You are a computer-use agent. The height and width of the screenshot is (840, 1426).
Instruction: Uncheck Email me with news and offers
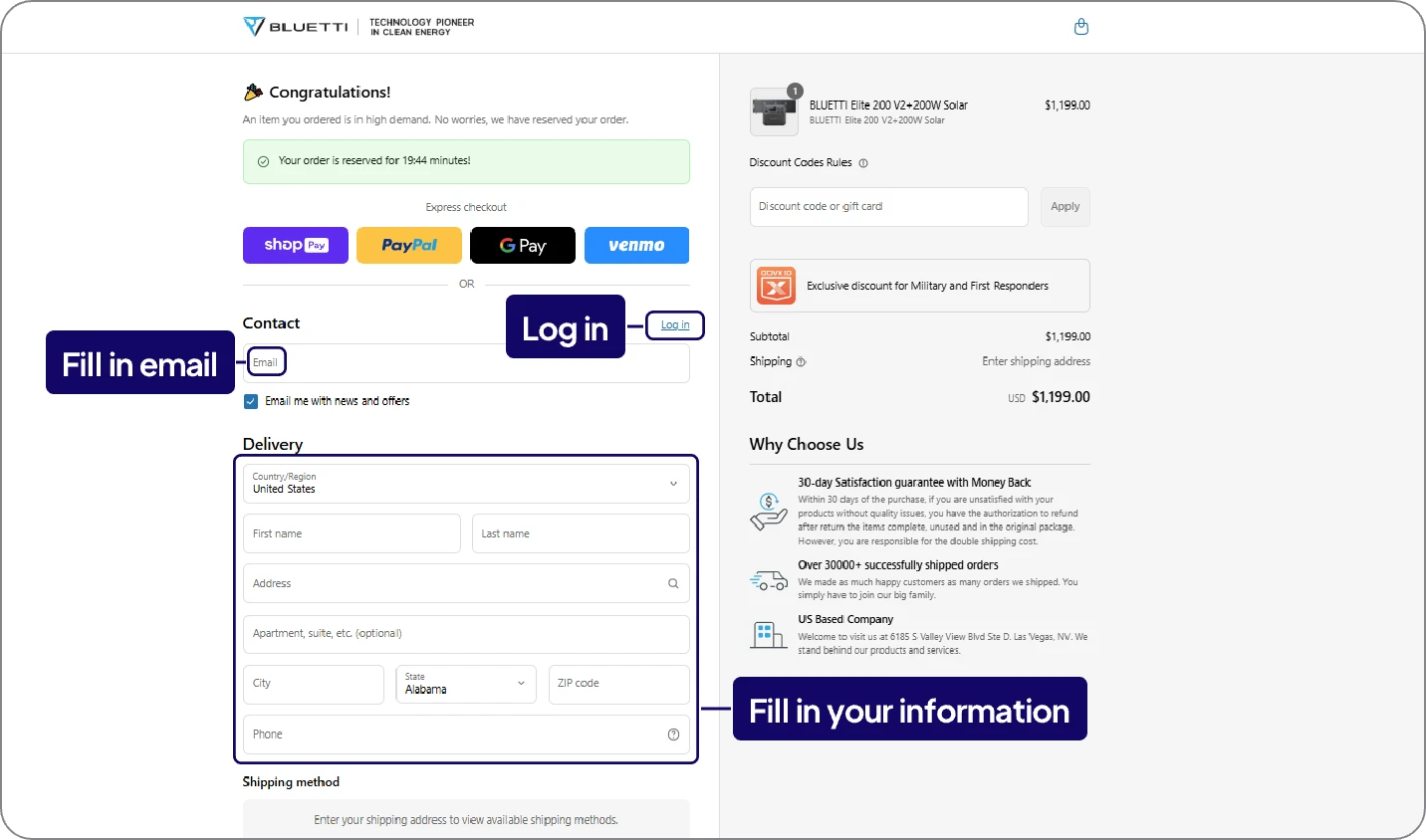coord(251,402)
